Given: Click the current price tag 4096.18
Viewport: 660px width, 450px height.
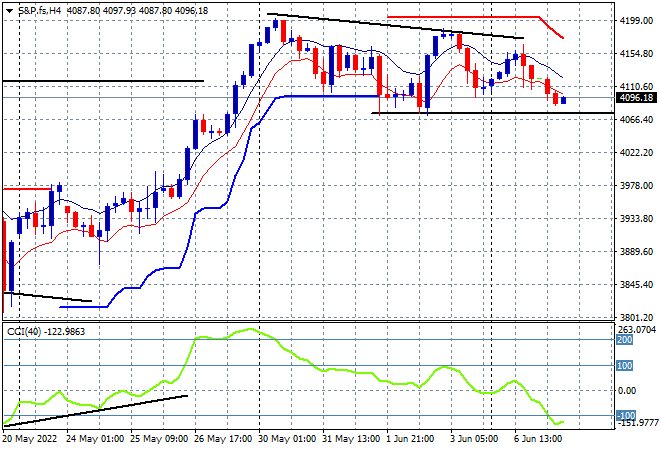Looking at the screenshot, I should [636, 98].
